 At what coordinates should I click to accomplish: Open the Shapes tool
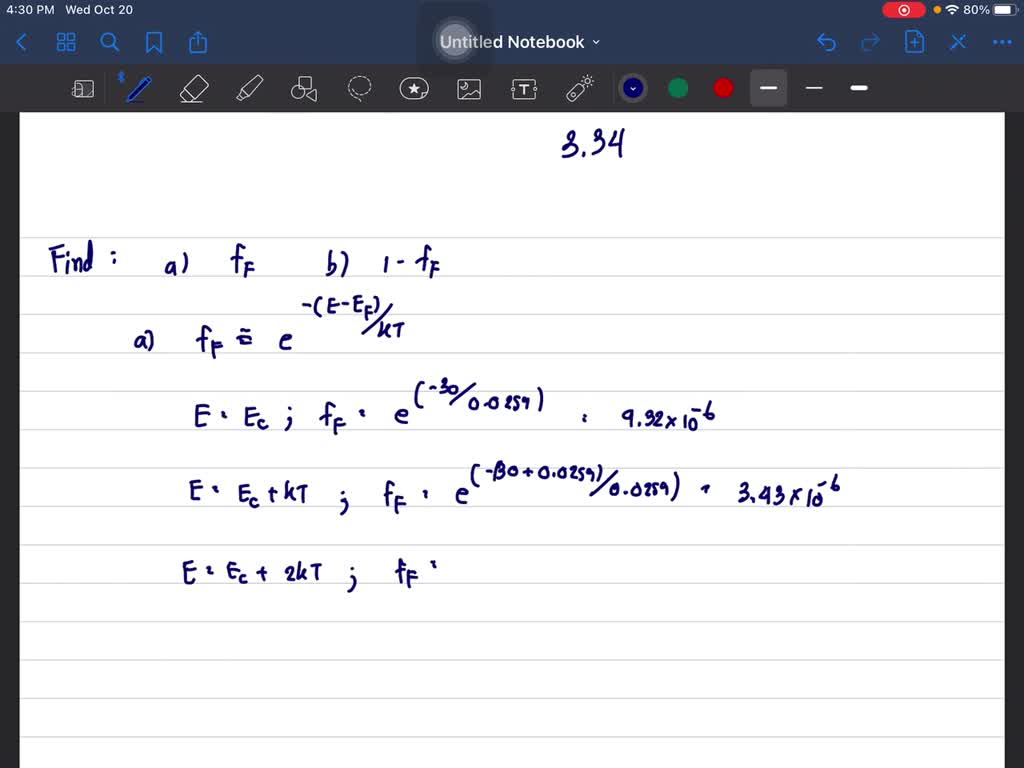[x=303, y=88]
